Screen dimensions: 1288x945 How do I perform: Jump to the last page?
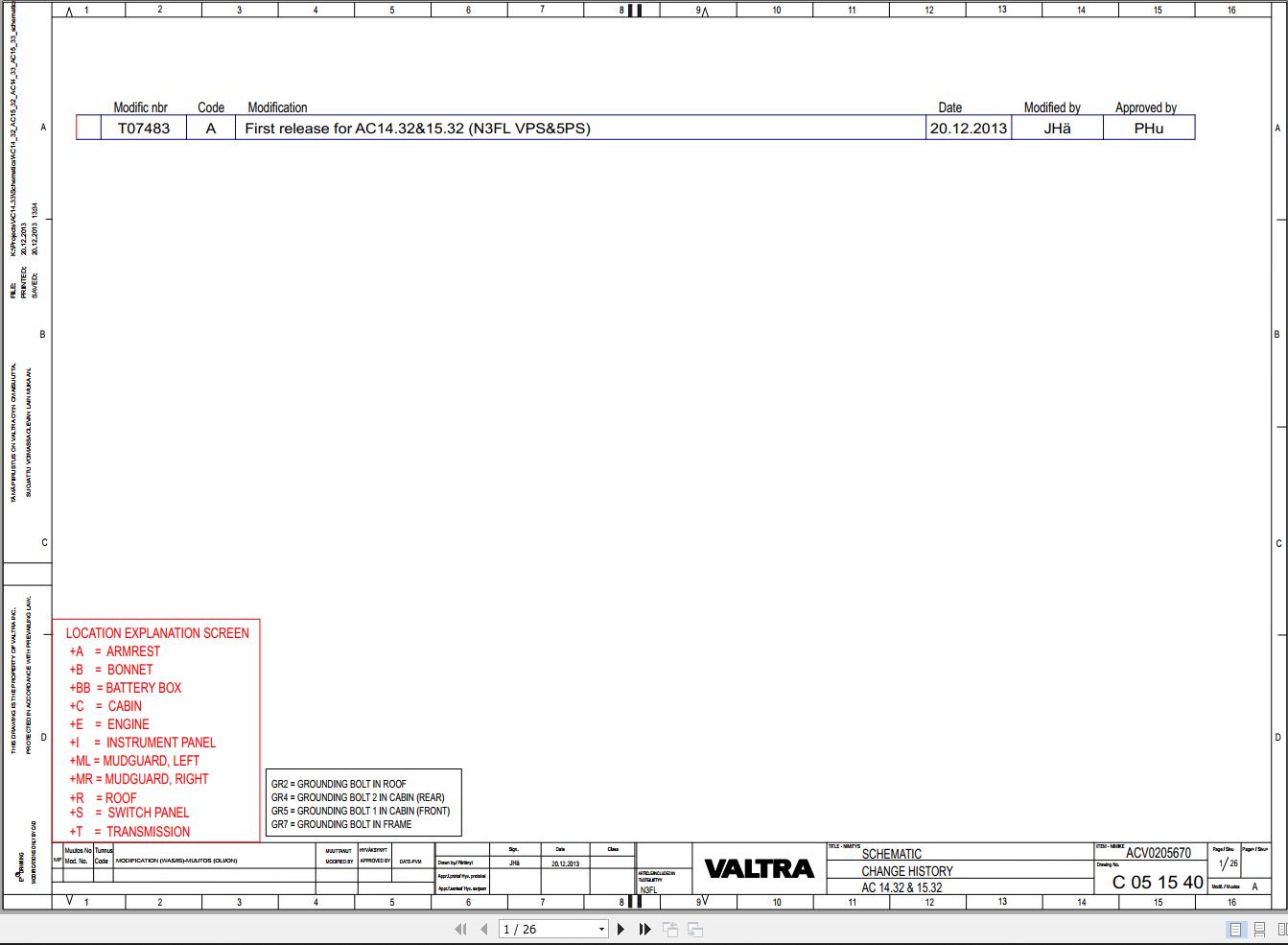[x=644, y=929]
